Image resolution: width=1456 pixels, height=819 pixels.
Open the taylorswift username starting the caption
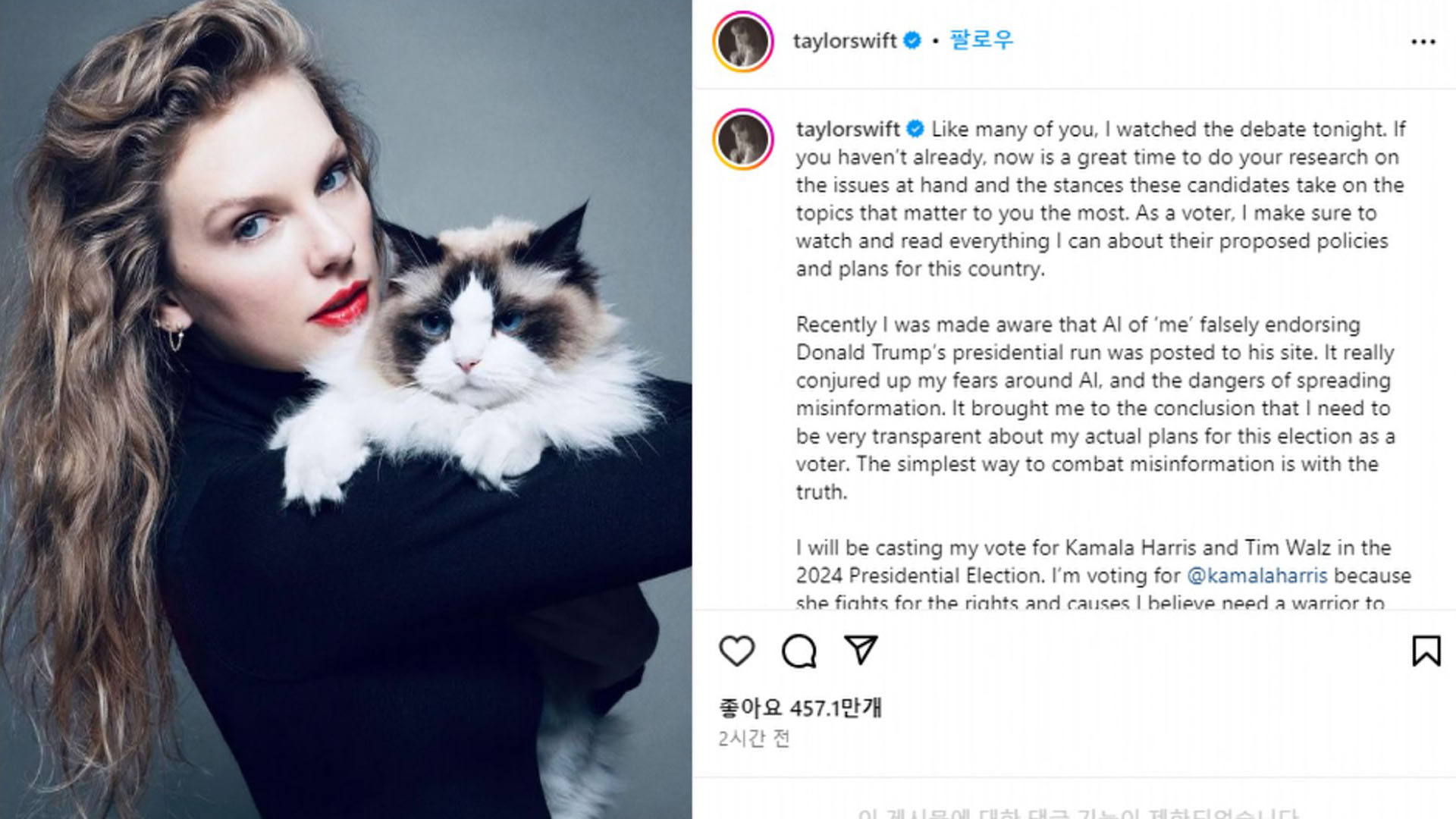tap(848, 129)
